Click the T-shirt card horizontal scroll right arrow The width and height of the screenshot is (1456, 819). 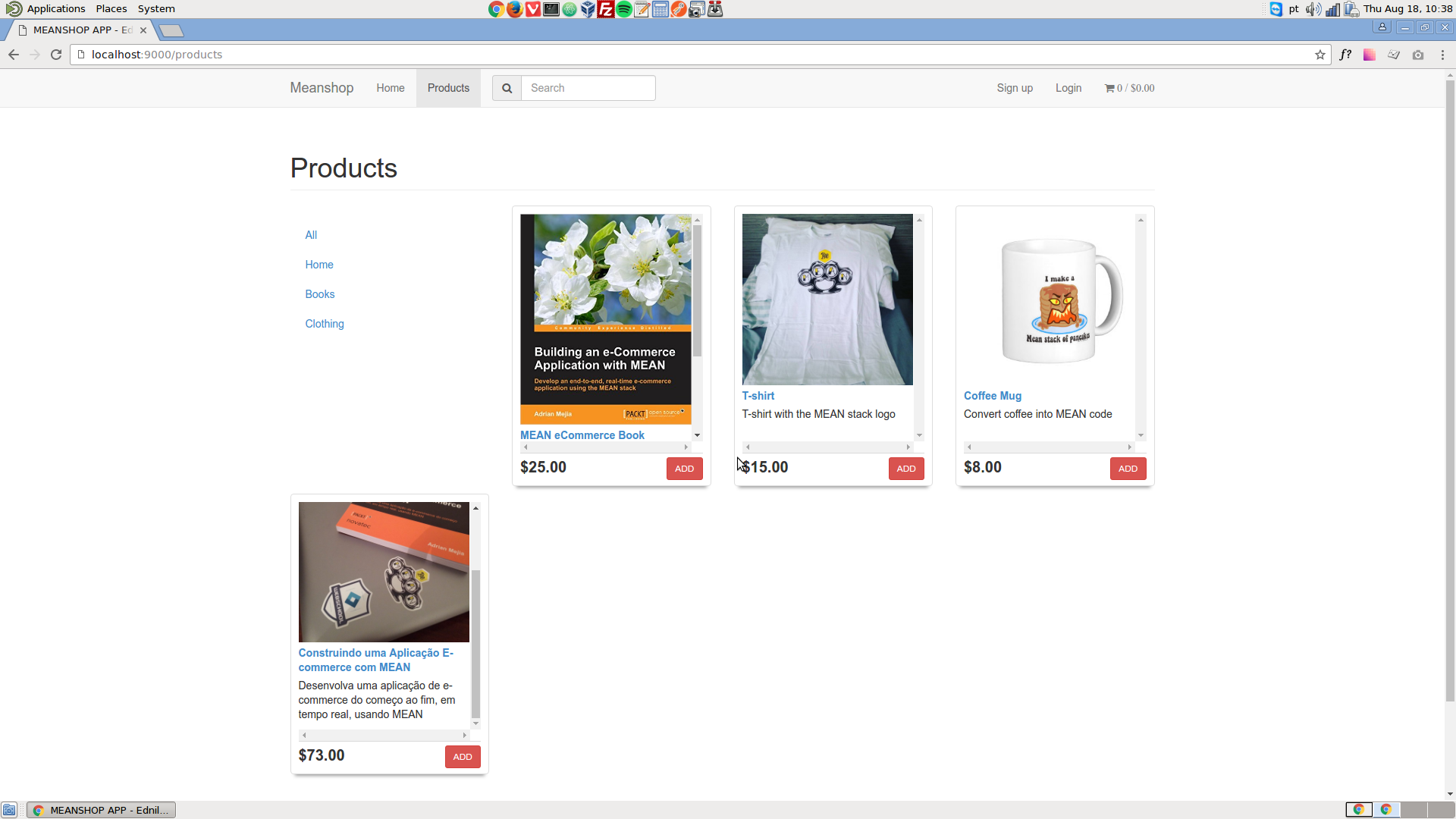[908, 447]
